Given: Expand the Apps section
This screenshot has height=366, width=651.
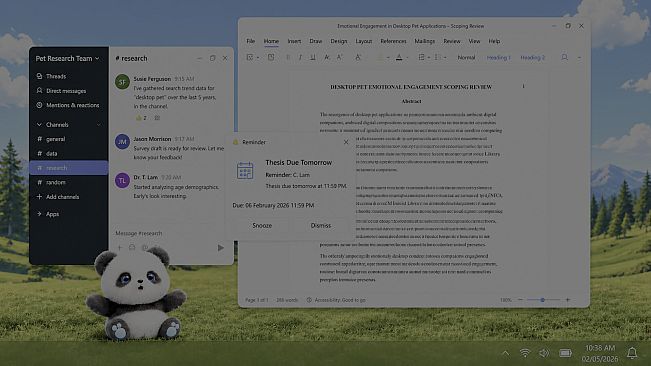Looking at the screenshot, I should point(39,214).
